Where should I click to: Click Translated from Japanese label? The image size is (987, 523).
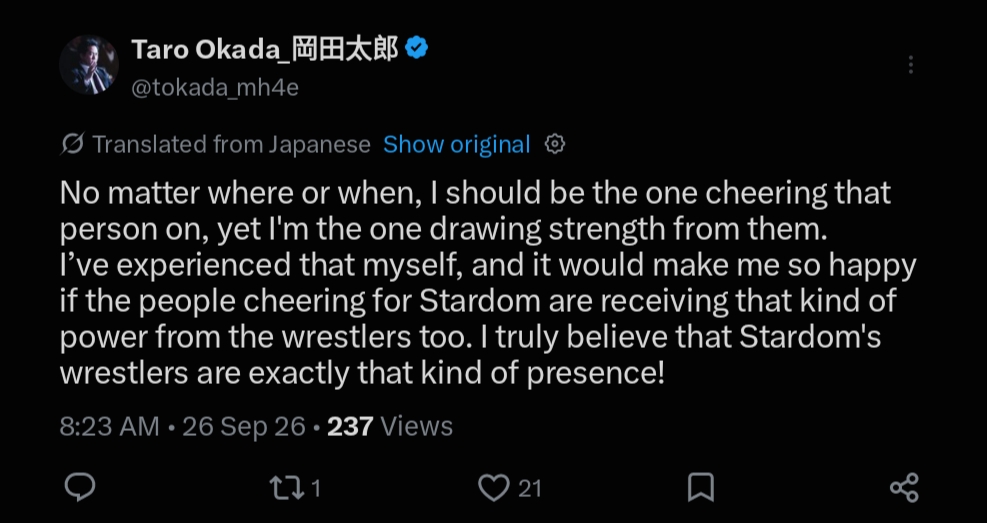point(232,144)
